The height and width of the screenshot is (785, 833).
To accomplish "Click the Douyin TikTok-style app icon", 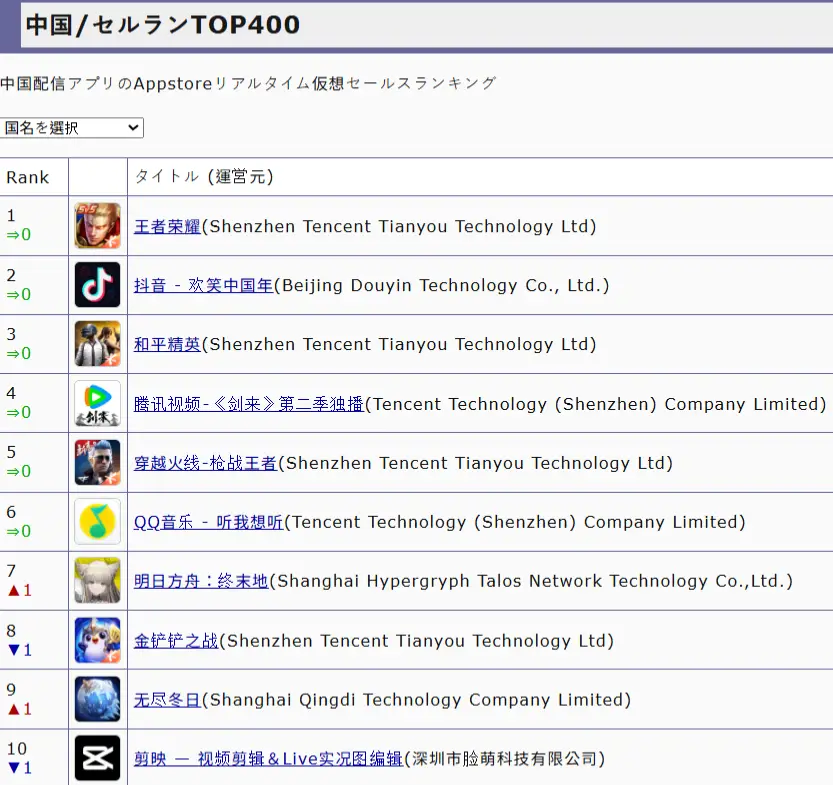I will point(97,285).
